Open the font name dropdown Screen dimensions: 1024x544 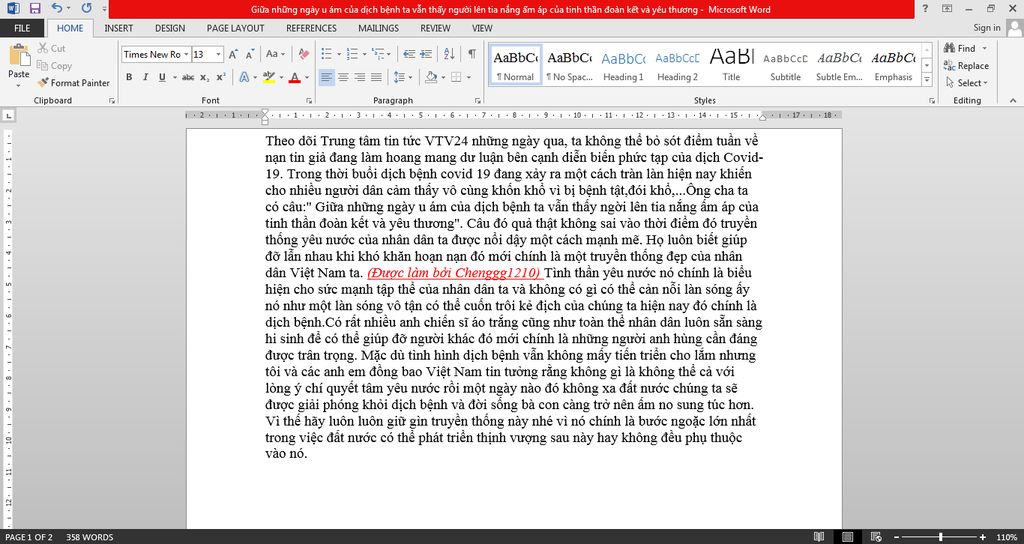(x=187, y=54)
